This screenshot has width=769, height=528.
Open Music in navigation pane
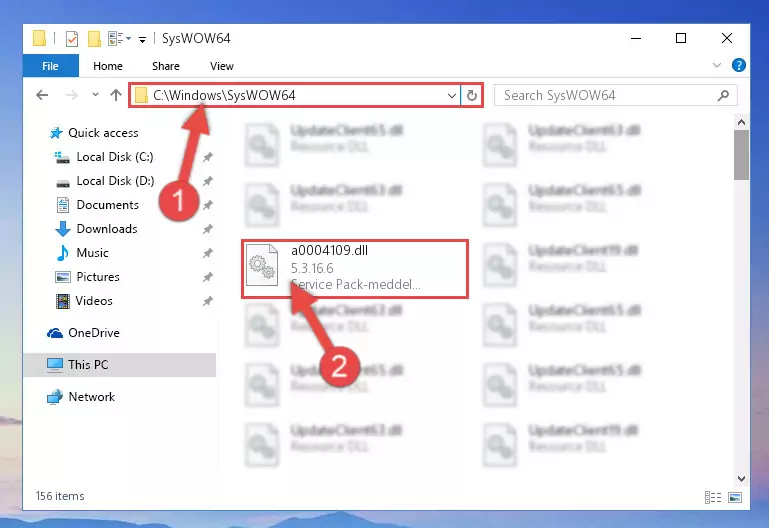[x=92, y=253]
